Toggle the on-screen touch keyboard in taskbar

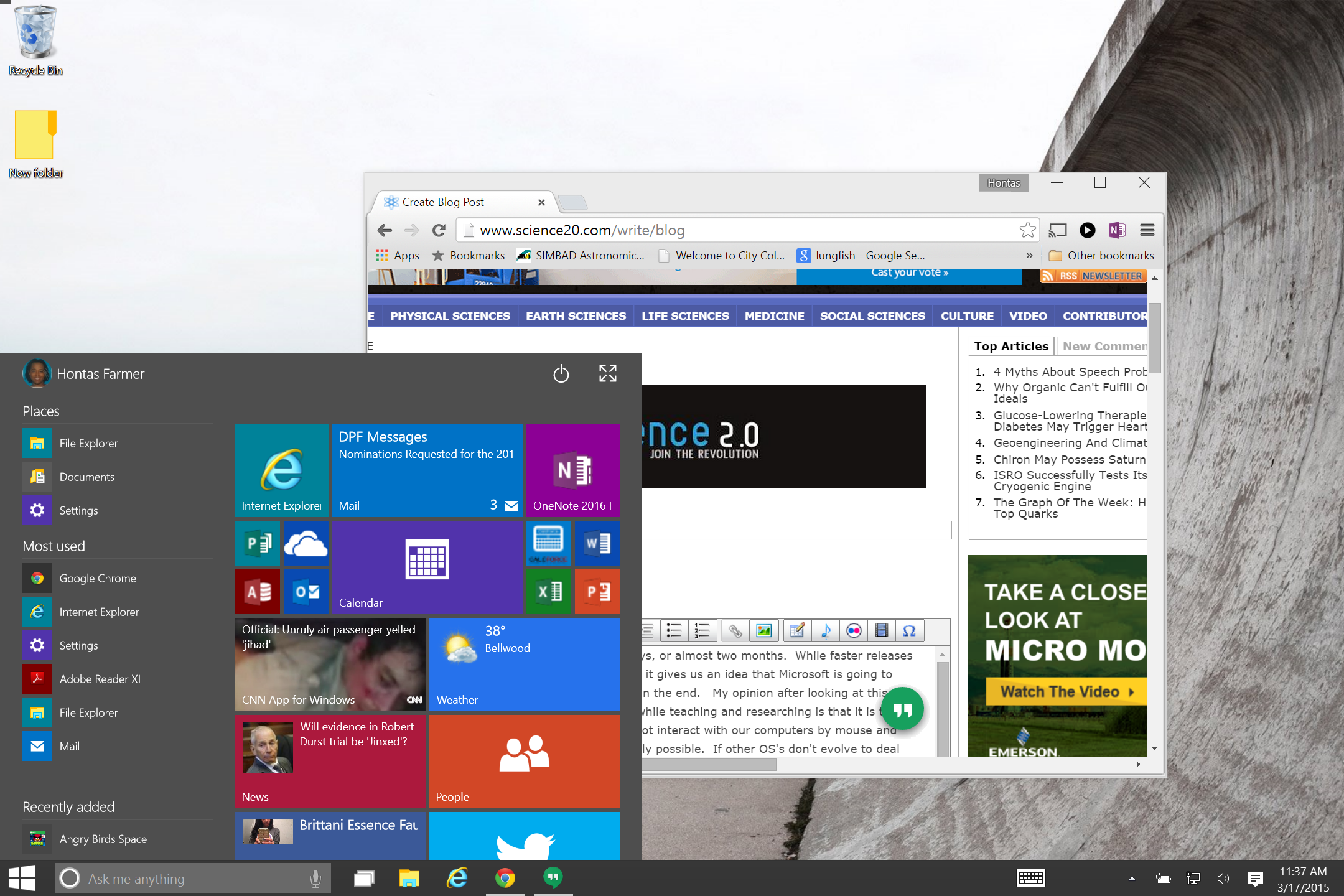point(1030,878)
